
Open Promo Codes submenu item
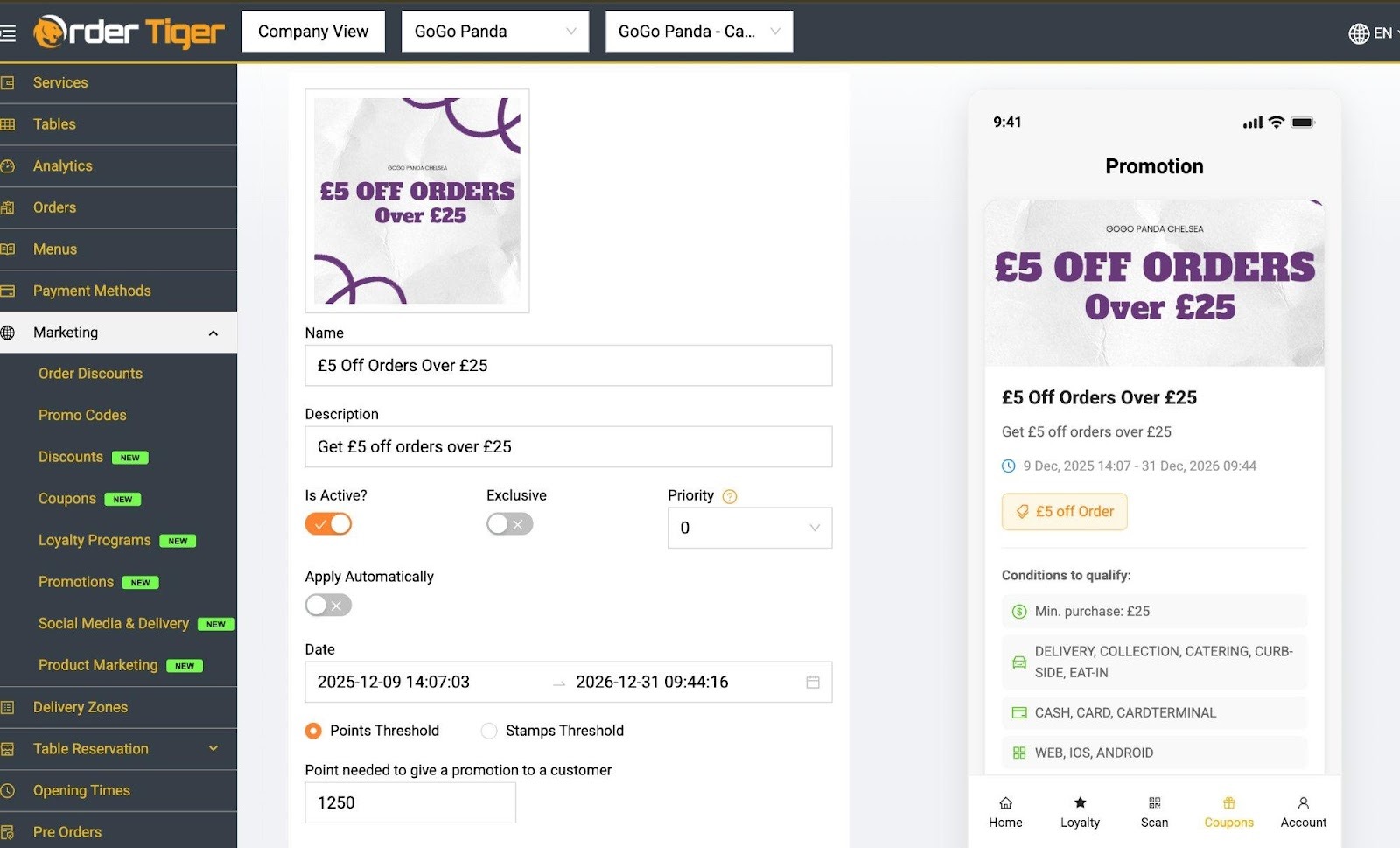[82, 416]
